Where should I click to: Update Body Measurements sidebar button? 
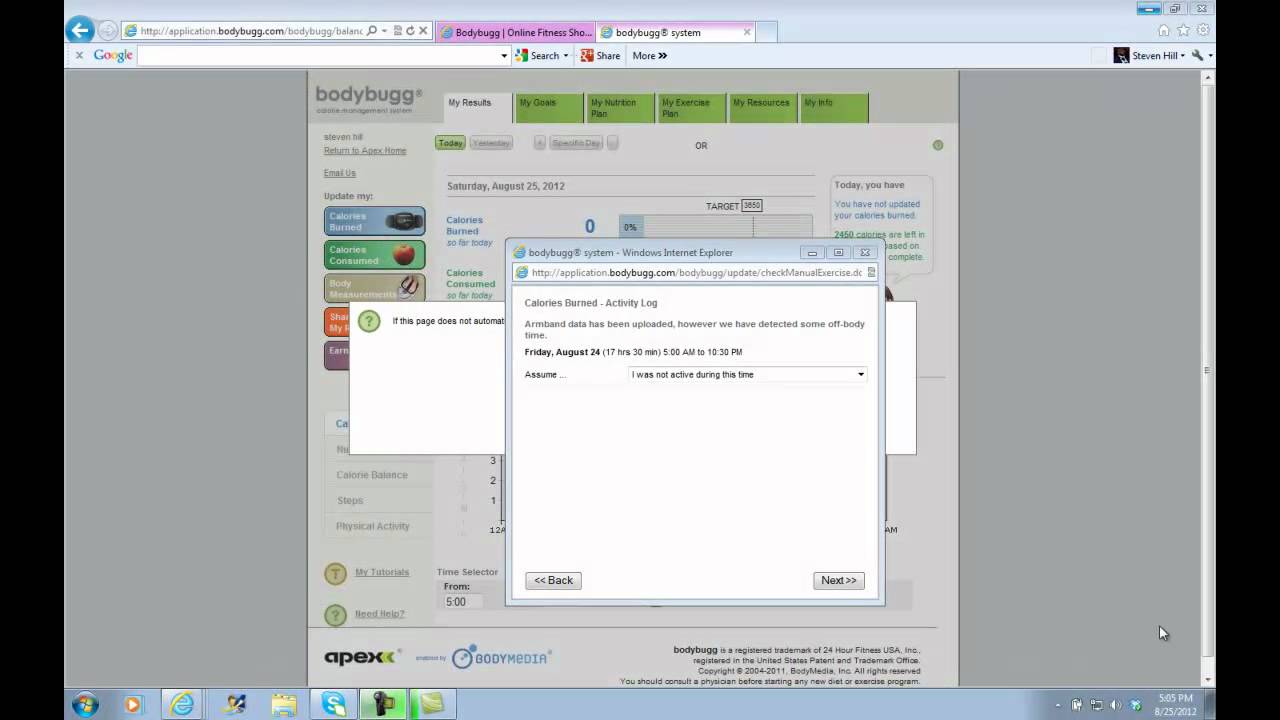pyautogui.click(x=375, y=288)
